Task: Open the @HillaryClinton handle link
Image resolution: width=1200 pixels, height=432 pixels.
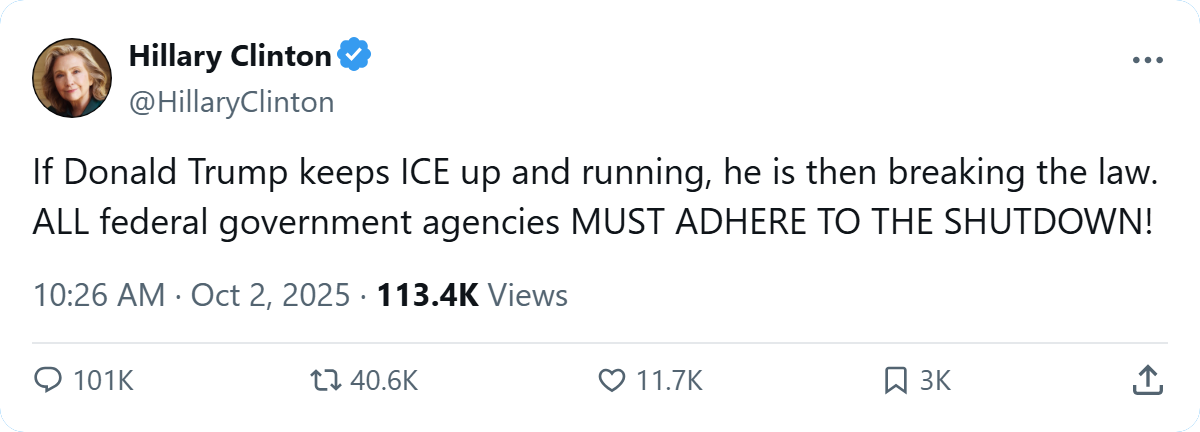Action: 231,102
